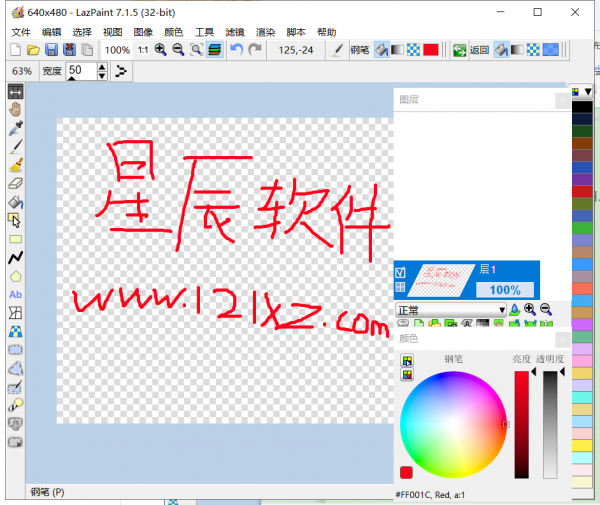Viewport: 600px width, 505px height.
Task: Adjust the opacity grayscale slider
Action: click(x=550, y=424)
